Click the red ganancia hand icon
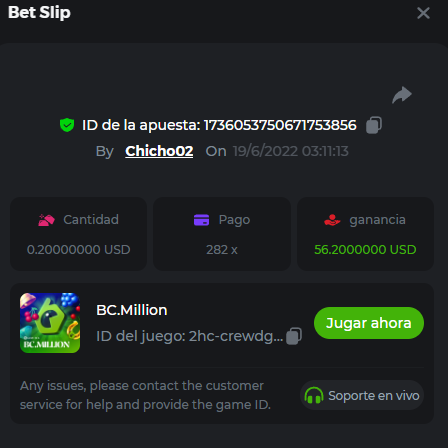 click(332, 220)
